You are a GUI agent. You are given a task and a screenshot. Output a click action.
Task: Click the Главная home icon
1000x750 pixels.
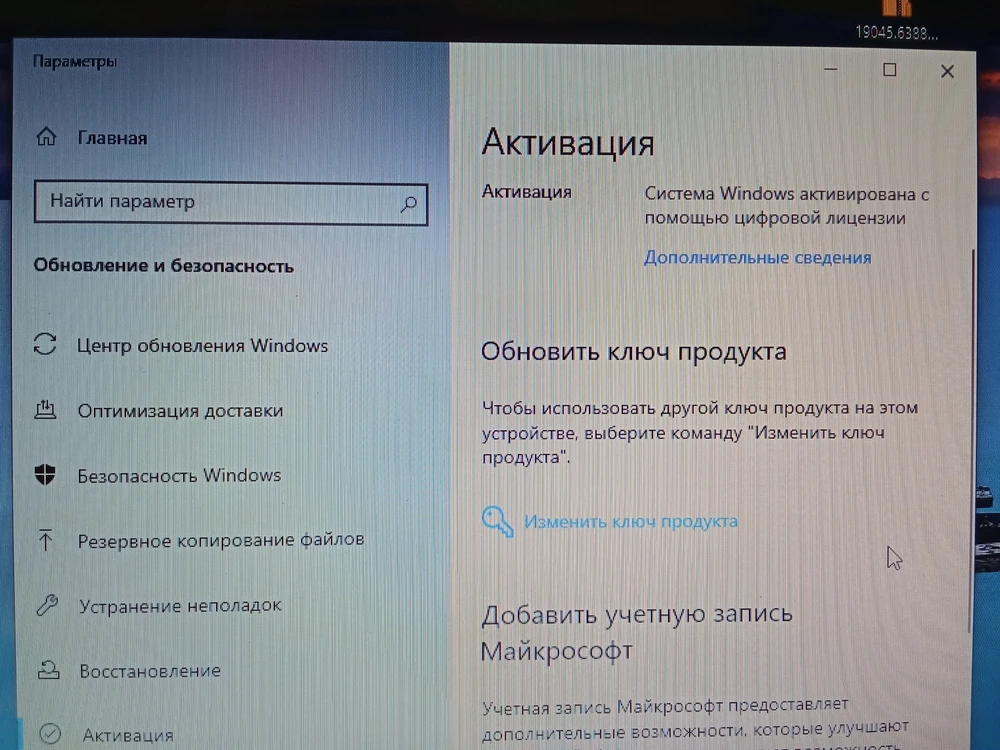[x=47, y=138]
